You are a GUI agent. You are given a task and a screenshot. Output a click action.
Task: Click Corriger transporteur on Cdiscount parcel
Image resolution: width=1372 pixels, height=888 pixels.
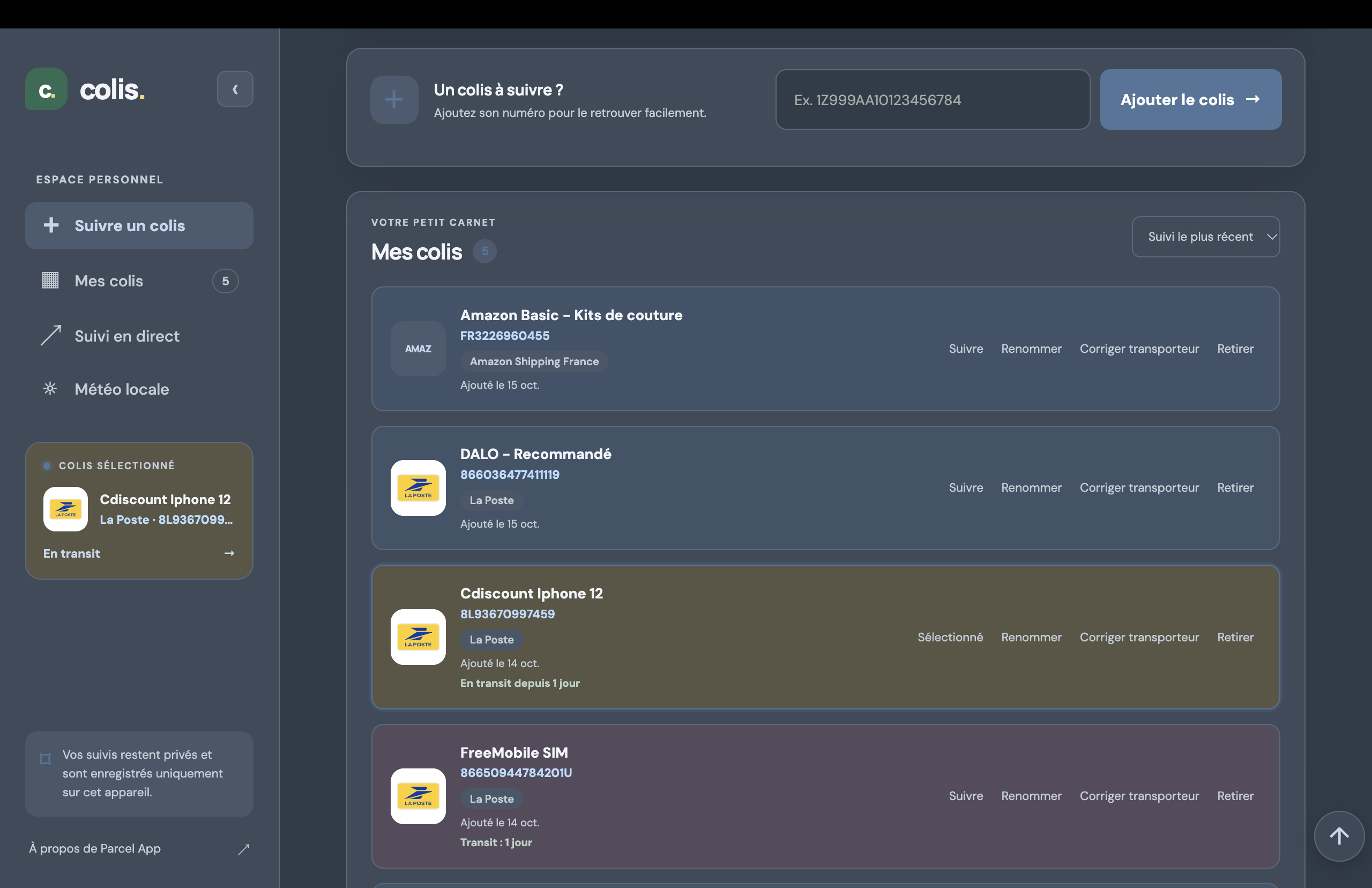[1139, 637]
